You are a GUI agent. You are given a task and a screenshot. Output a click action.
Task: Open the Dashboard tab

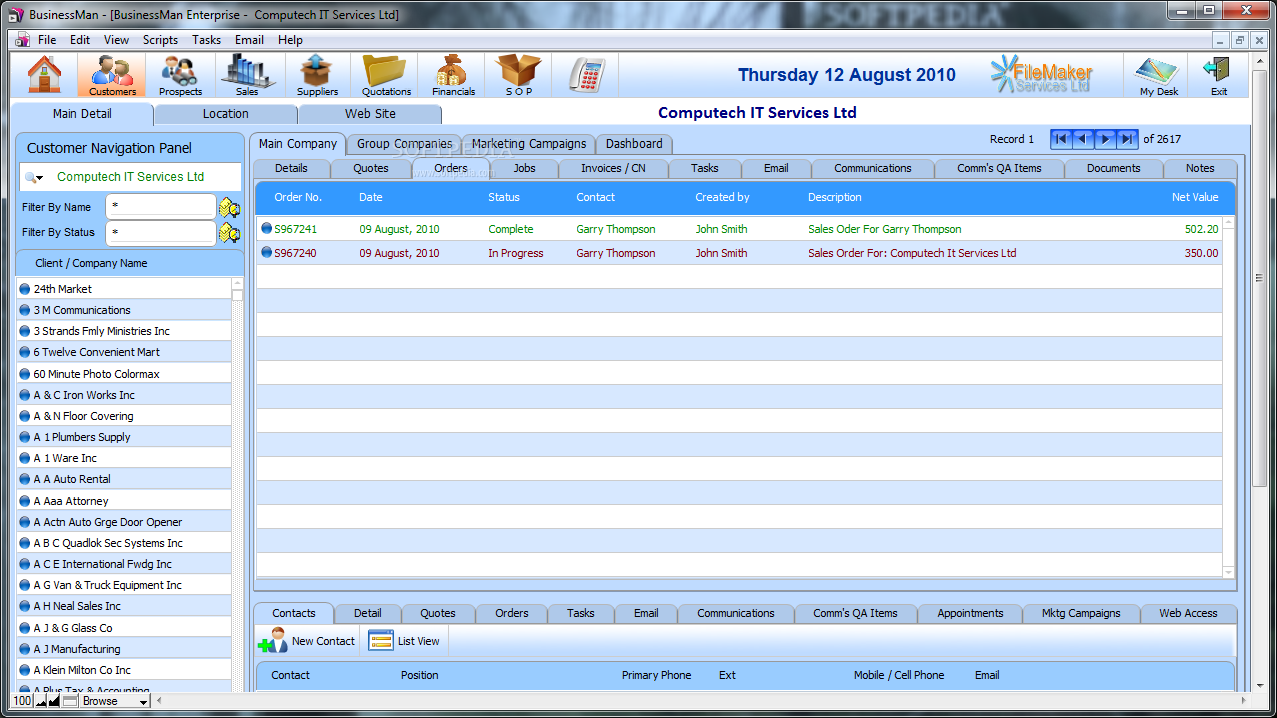coord(634,144)
